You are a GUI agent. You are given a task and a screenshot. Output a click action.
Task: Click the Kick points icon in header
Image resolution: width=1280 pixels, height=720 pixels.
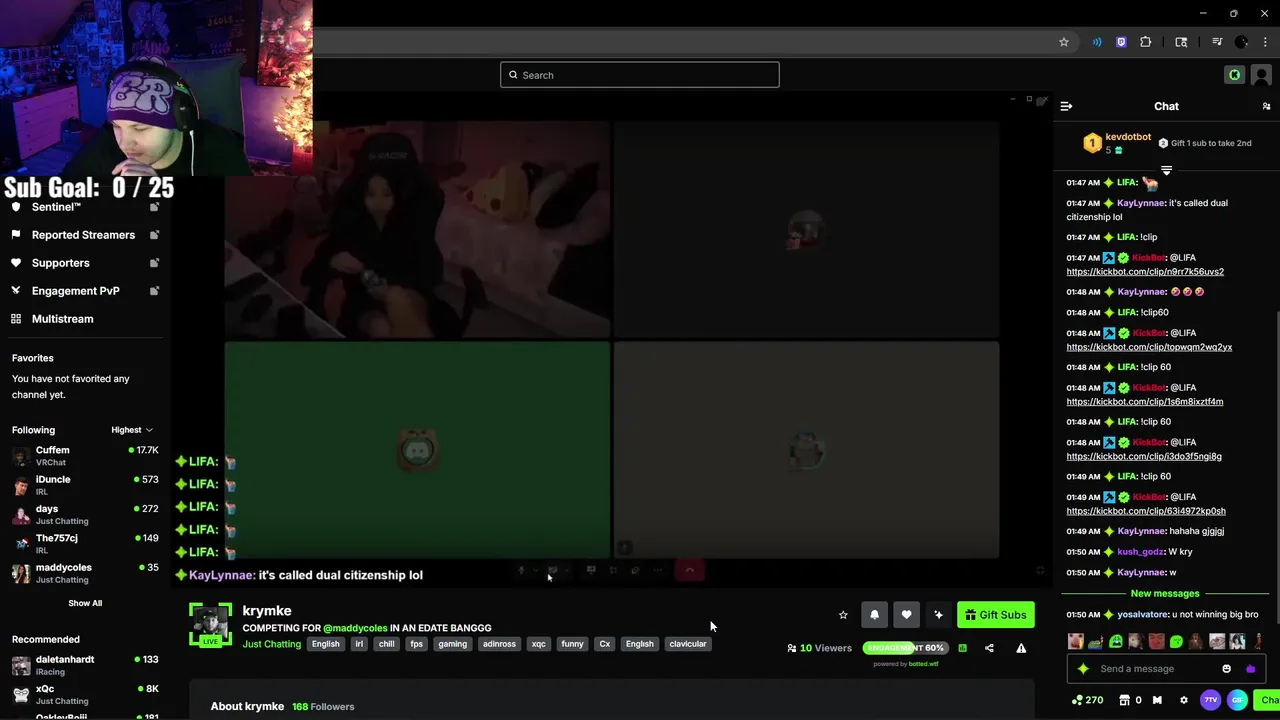(x=1234, y=75)
